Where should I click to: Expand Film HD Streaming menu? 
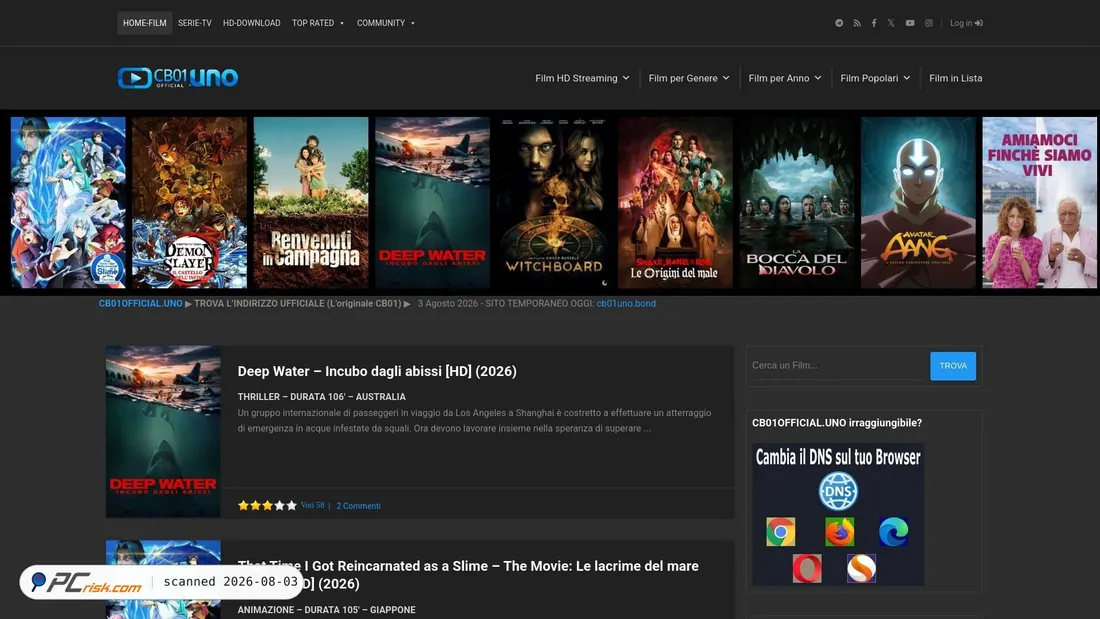[582, 78]
